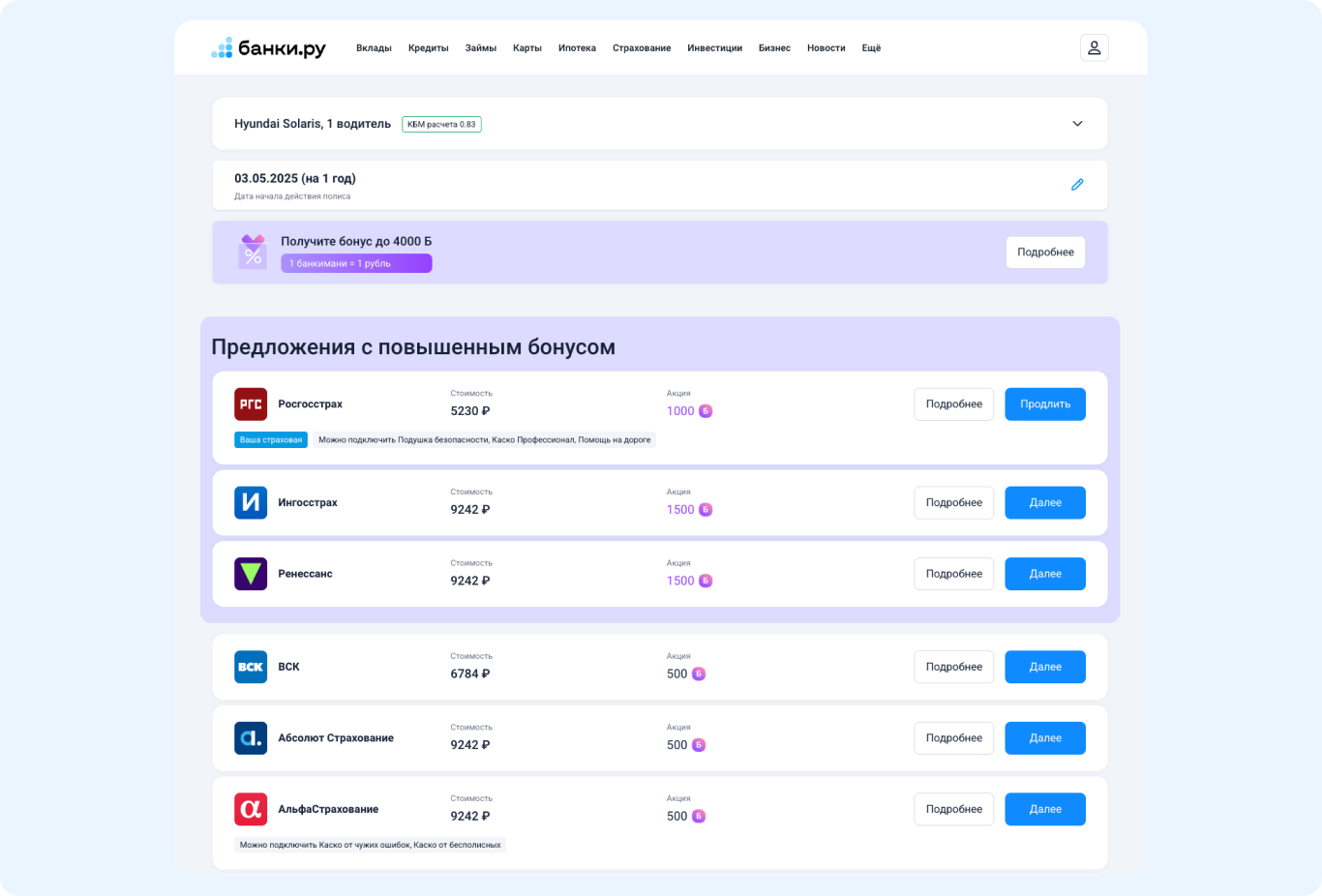The width and height of the screenshot is (1322, 896).
Task: Click Подробнее for Ингосстрах
Action: (953, 502)
